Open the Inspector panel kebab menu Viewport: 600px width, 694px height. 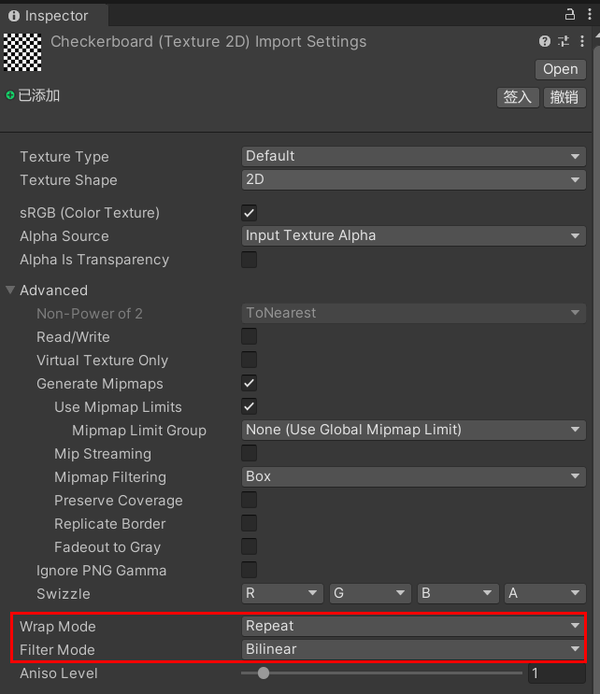586,14
